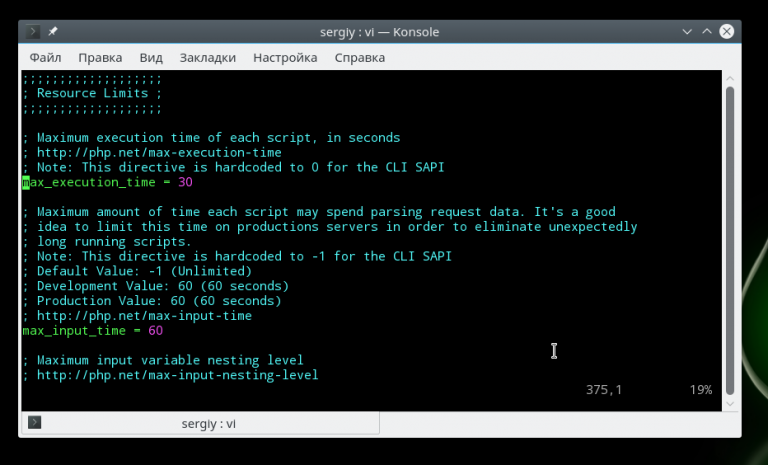Screen dimensions: 768x465
Task: Open the Справка menu
Action: 359,58
